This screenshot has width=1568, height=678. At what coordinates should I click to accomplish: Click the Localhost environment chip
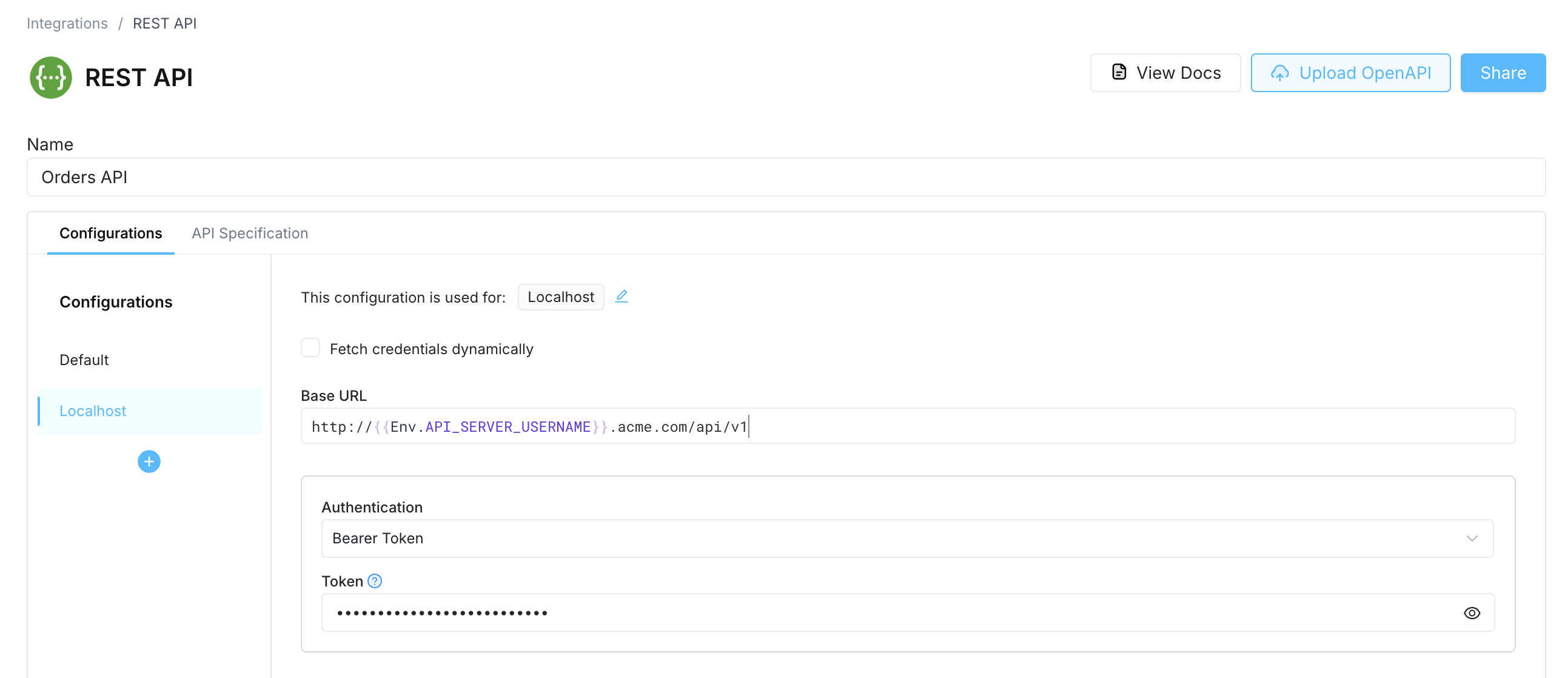tap(561, 297)
